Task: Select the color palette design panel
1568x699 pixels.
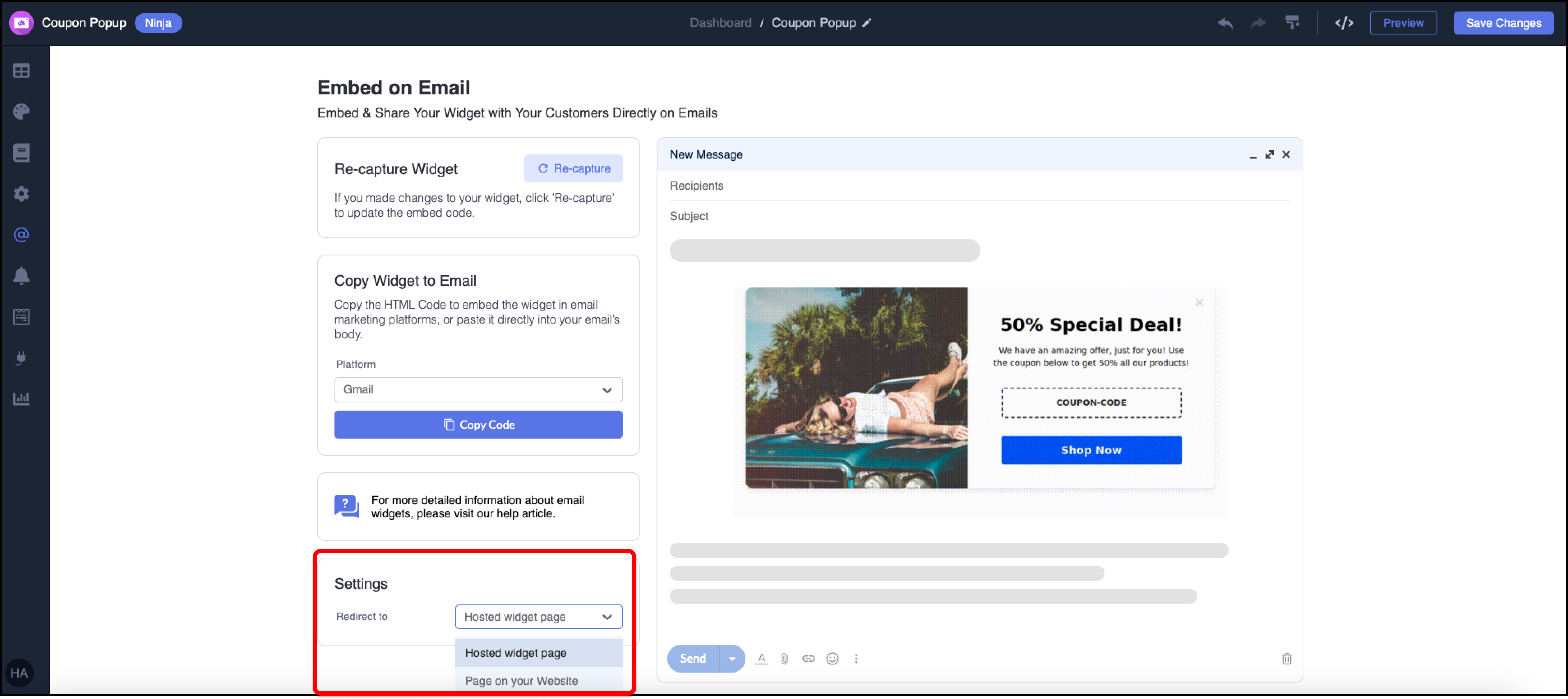Action: [x=21, y=111]
